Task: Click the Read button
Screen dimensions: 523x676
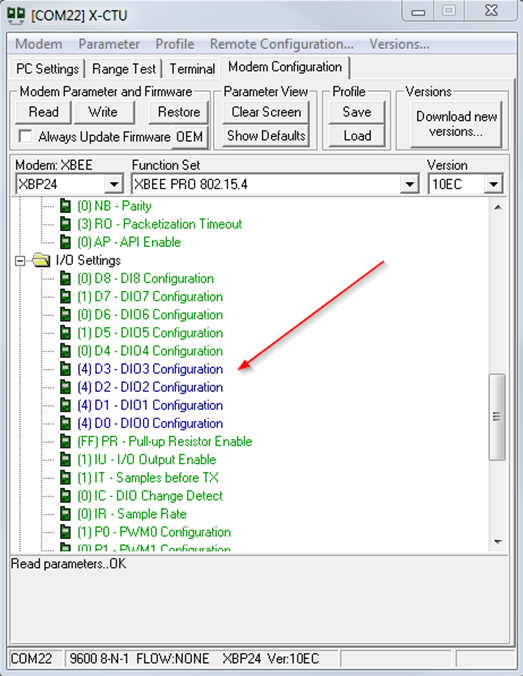Action: 44,112
